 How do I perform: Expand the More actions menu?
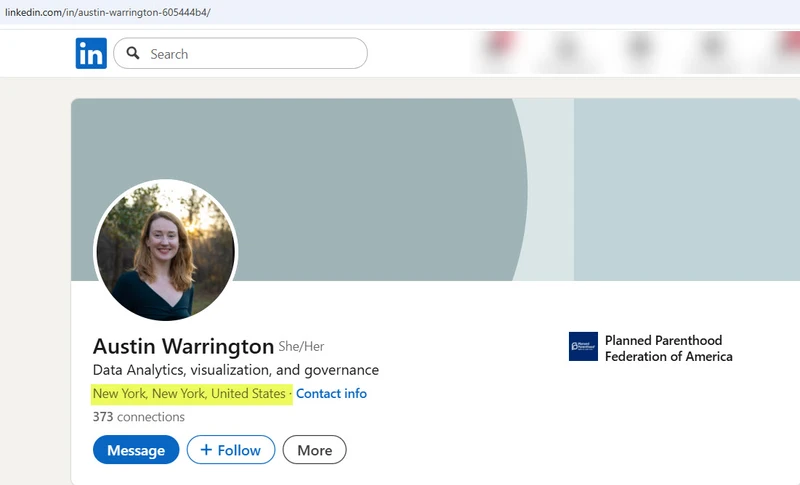314,450
